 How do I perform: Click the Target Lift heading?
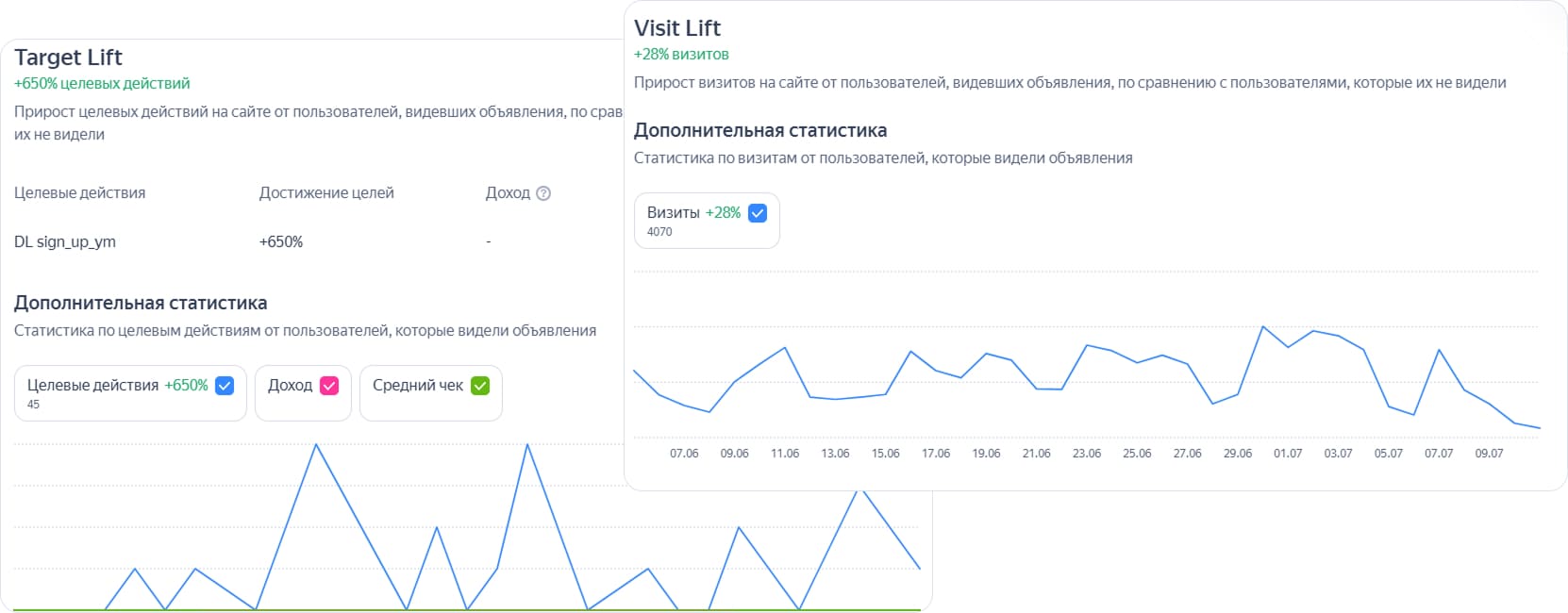[x=68, y=58]
